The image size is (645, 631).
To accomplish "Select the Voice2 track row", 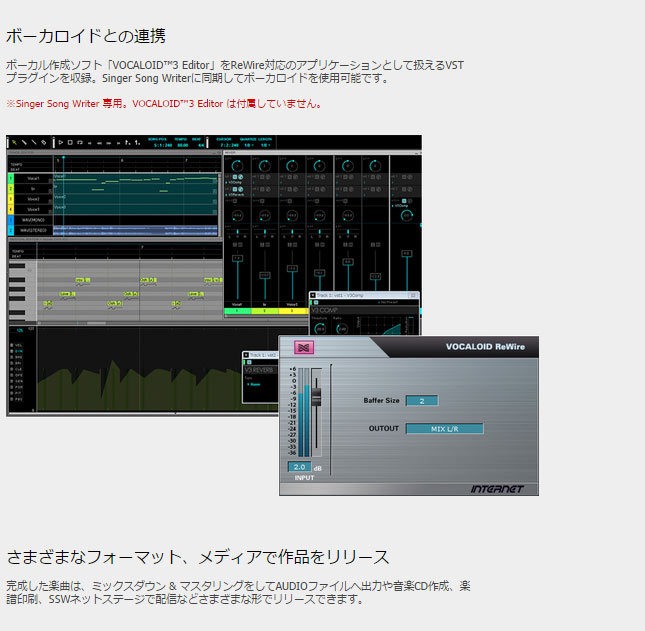I will (x=33, y=199).
